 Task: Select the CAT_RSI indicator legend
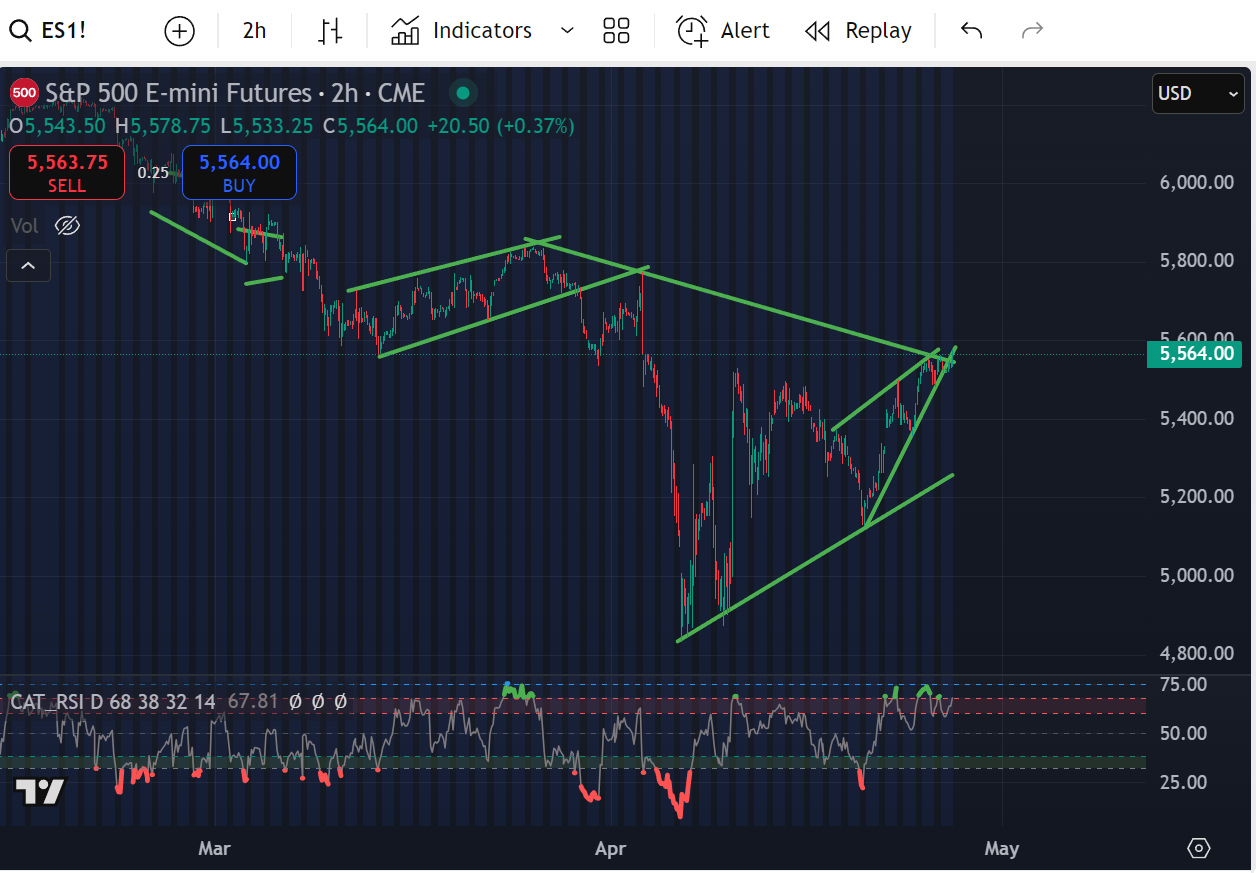(112, 702)
